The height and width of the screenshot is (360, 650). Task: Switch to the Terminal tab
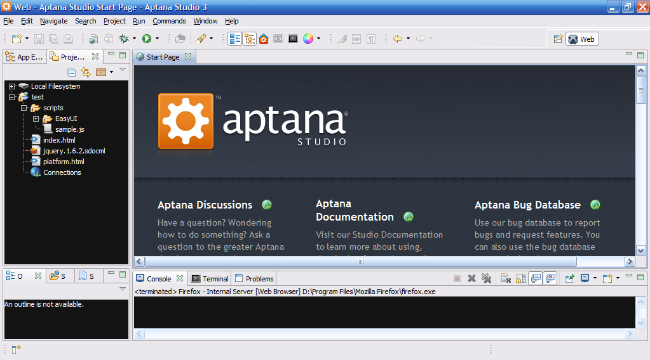(x=210, y=279)
